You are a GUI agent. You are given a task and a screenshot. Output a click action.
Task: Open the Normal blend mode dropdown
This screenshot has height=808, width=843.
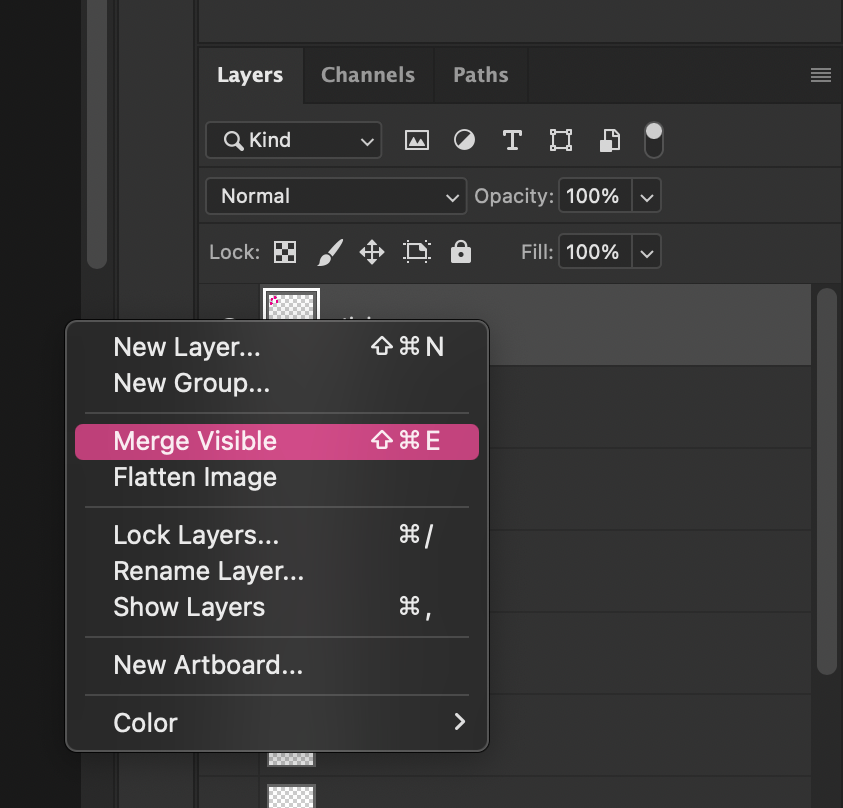point(335,196)
